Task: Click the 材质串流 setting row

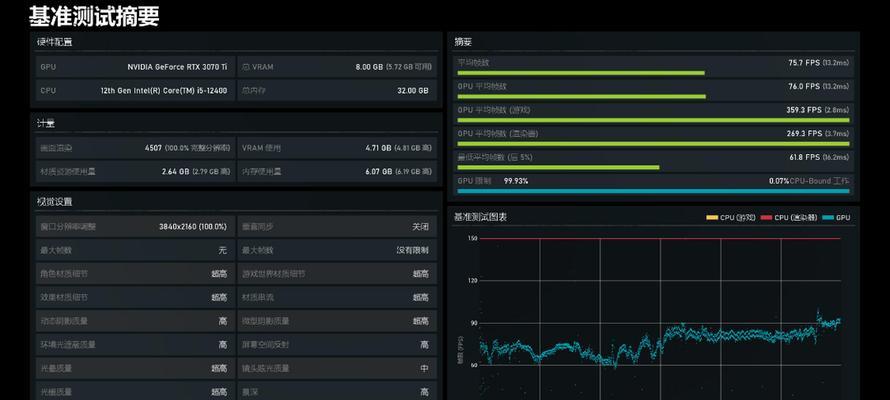Action: click(337, 297)
